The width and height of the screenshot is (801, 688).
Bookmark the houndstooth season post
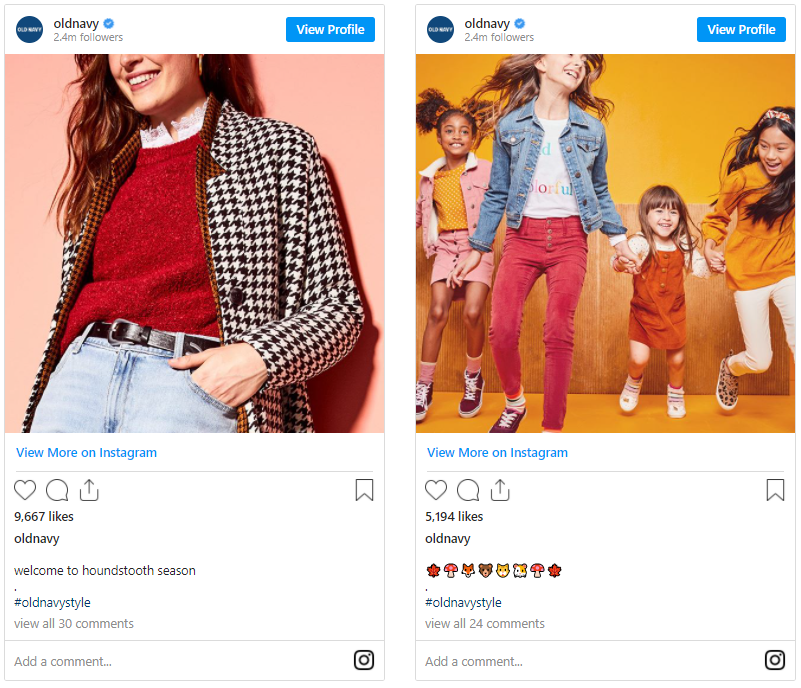[364, 490]
